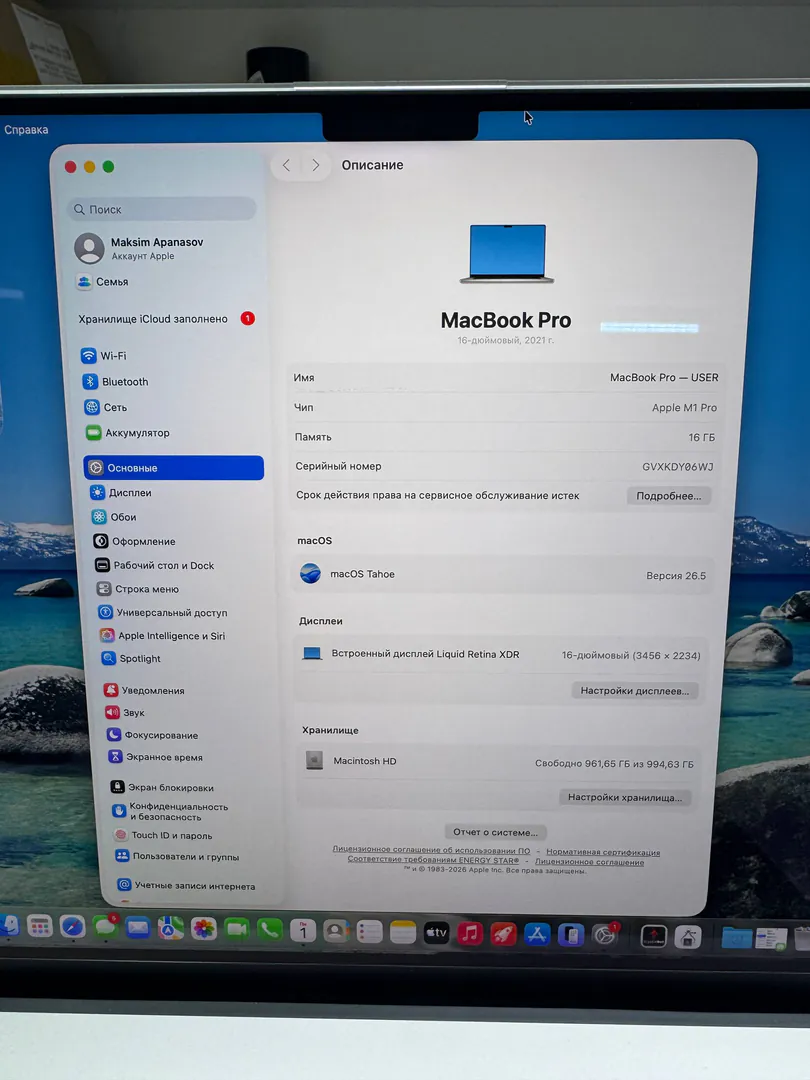810x1080 pixels.
Task: Open Рабочий стол и Dock settings
Action: (x=155, y=565)
